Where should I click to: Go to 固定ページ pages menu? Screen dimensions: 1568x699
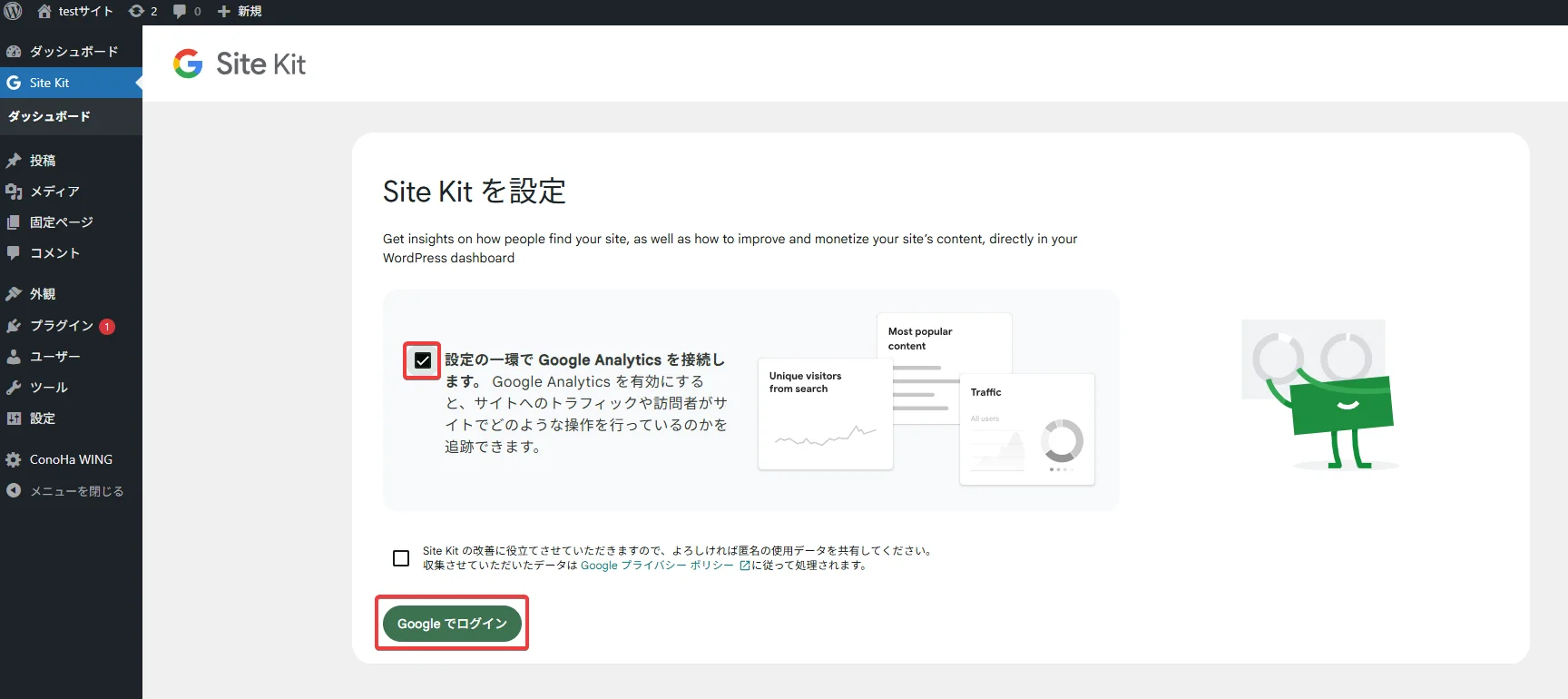pyautogui.click(x=71, y=222)
